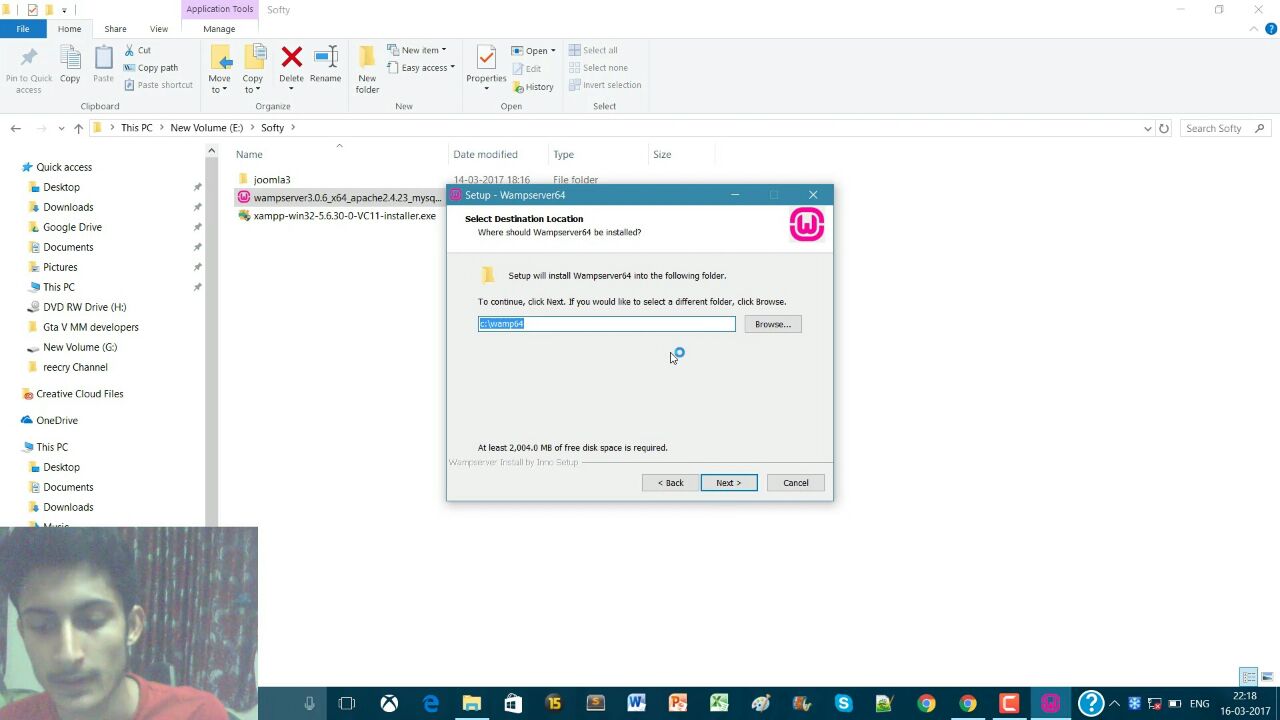
Task: Click the back navigation arrow
Action: coord(15,128)
